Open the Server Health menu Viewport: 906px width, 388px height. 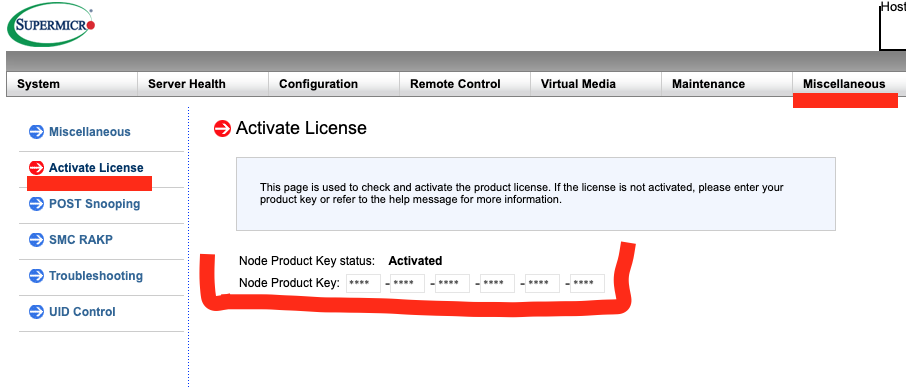(203, 84)
